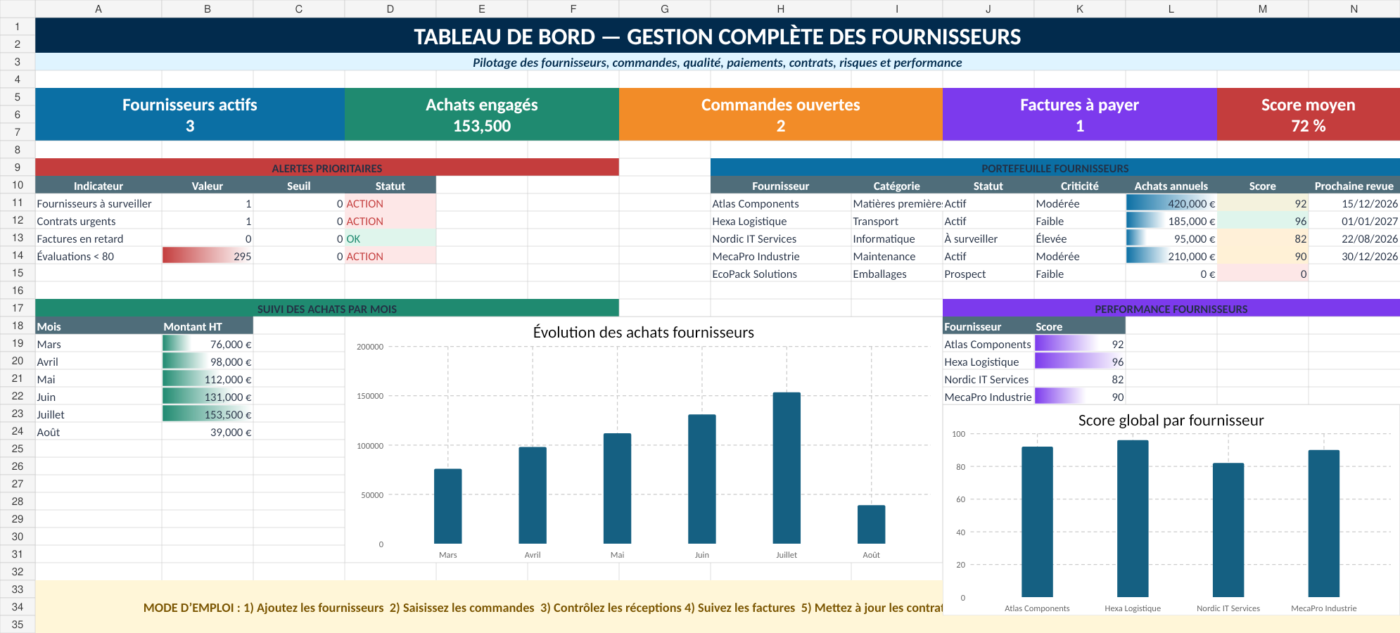Click 'Nordic IT Services' in the portfolio table
Viewport: 1400px width, 633px height.
pyautogui.click(x=780, y=238)
